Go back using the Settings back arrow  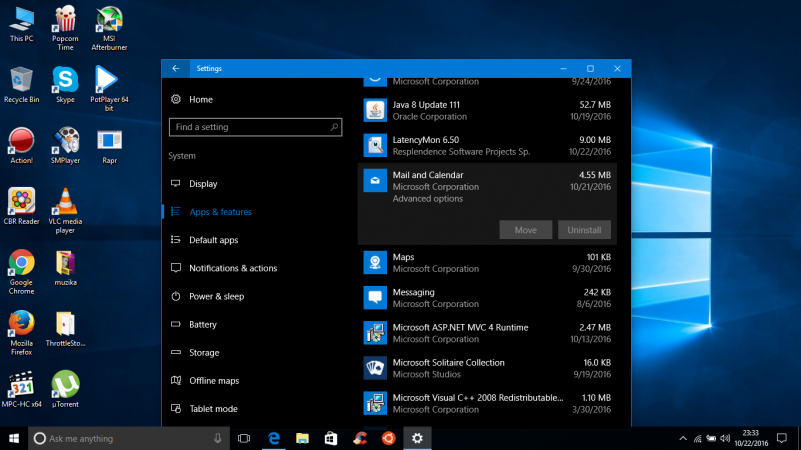coord(176,68)
